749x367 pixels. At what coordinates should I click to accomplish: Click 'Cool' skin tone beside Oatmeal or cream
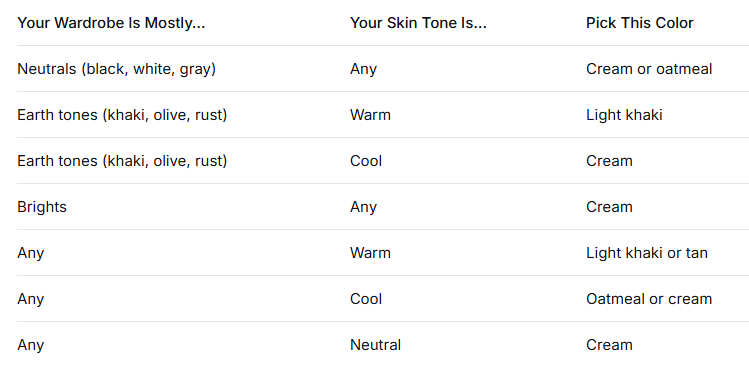pyautogui.click(x=366, y=299)
